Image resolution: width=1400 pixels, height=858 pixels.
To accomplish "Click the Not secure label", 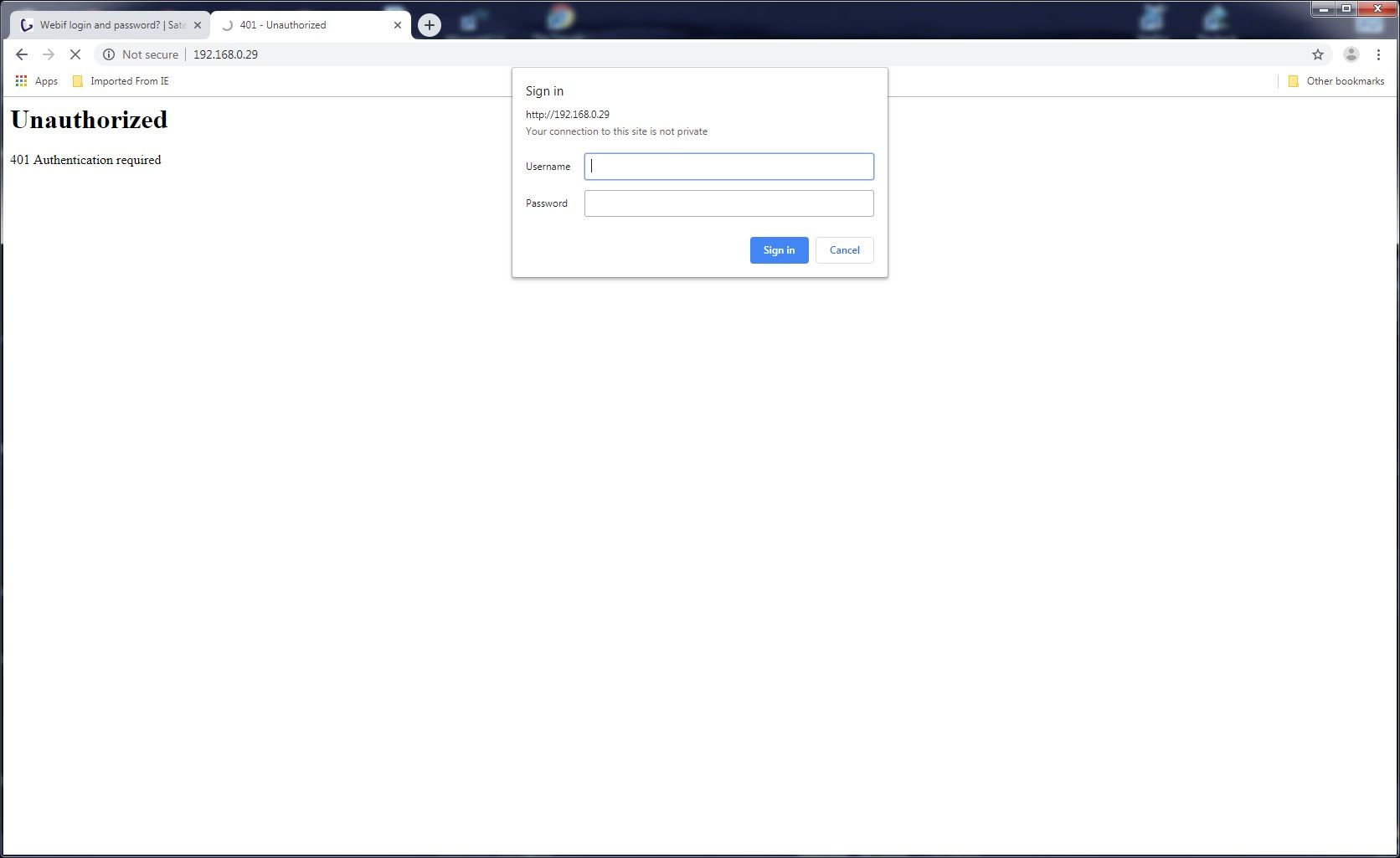I will click(150, 54).
